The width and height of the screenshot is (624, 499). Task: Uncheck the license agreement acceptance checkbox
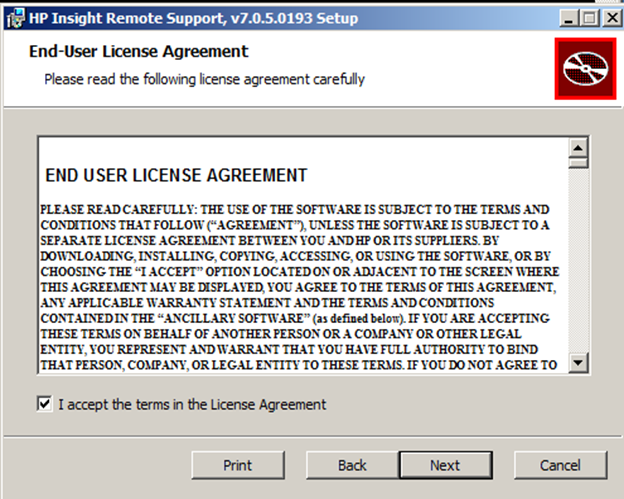[45, 404]
